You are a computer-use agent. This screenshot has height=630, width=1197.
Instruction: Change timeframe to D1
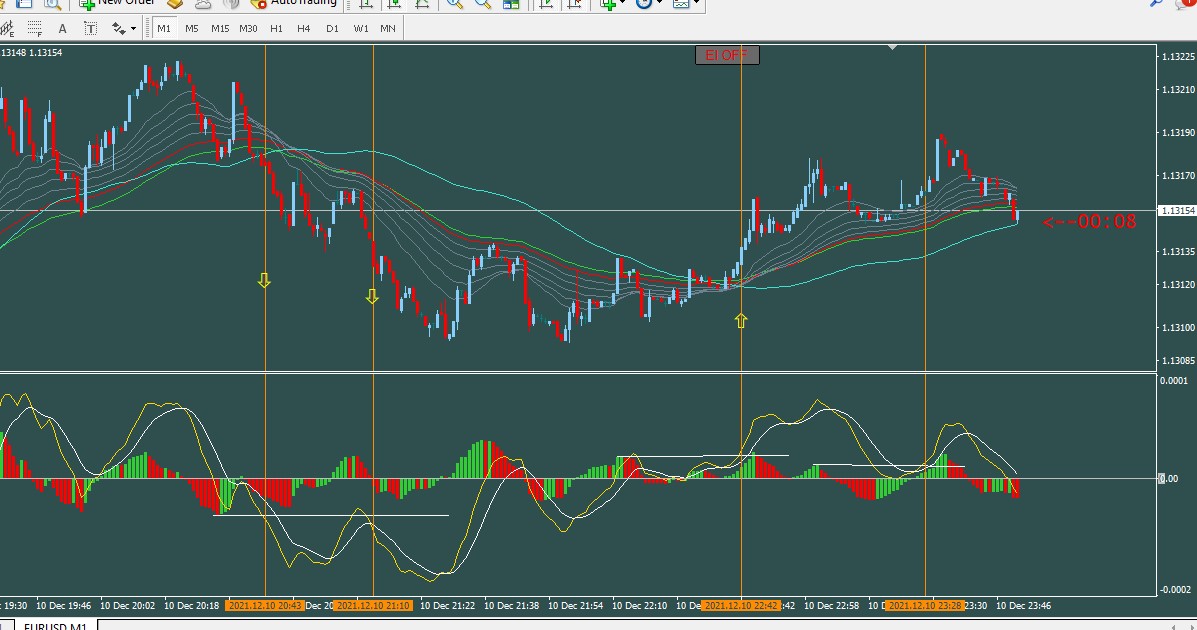(x=332, y=28)
